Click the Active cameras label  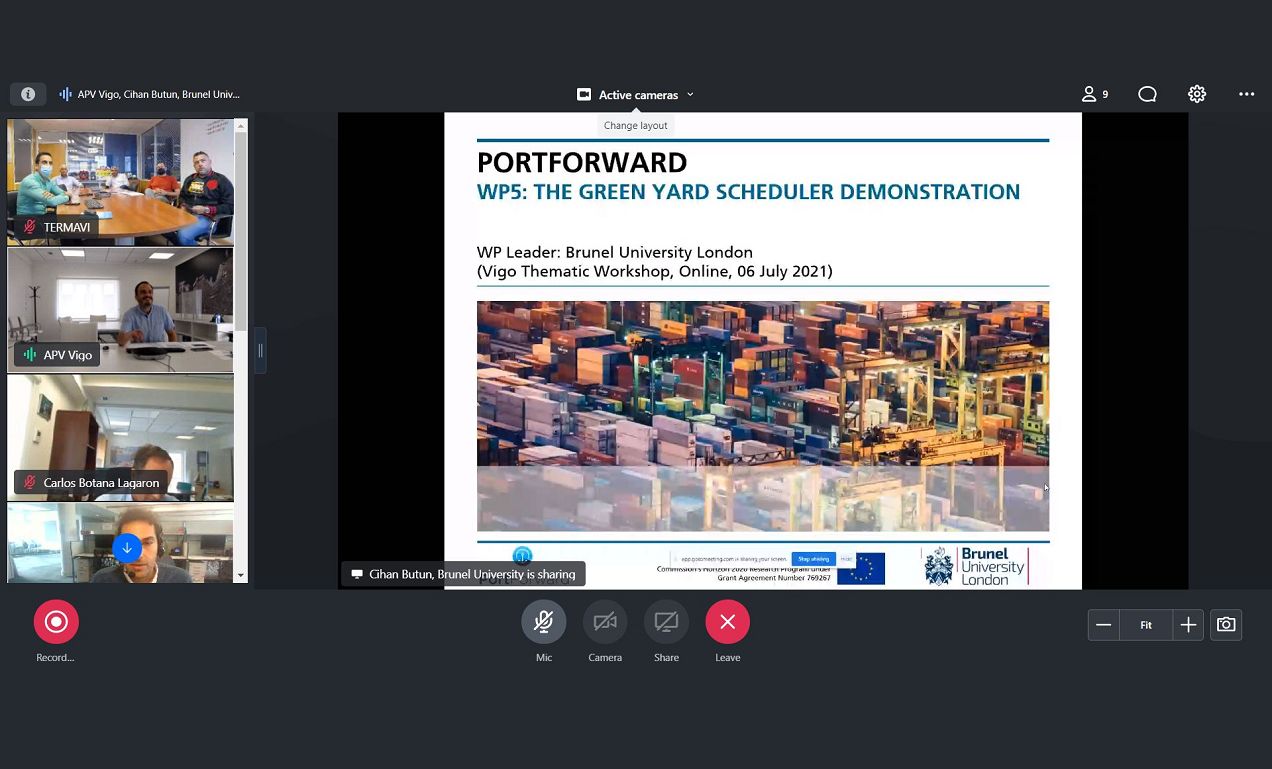tap(638, 95)
